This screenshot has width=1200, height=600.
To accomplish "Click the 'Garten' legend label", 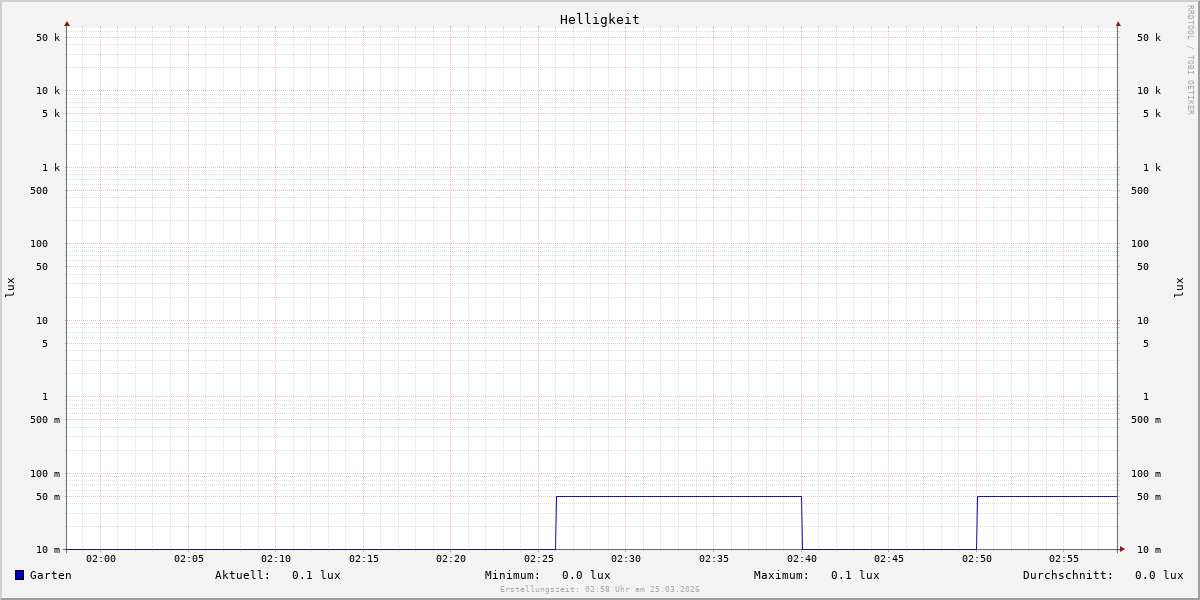I will [51, 575].
